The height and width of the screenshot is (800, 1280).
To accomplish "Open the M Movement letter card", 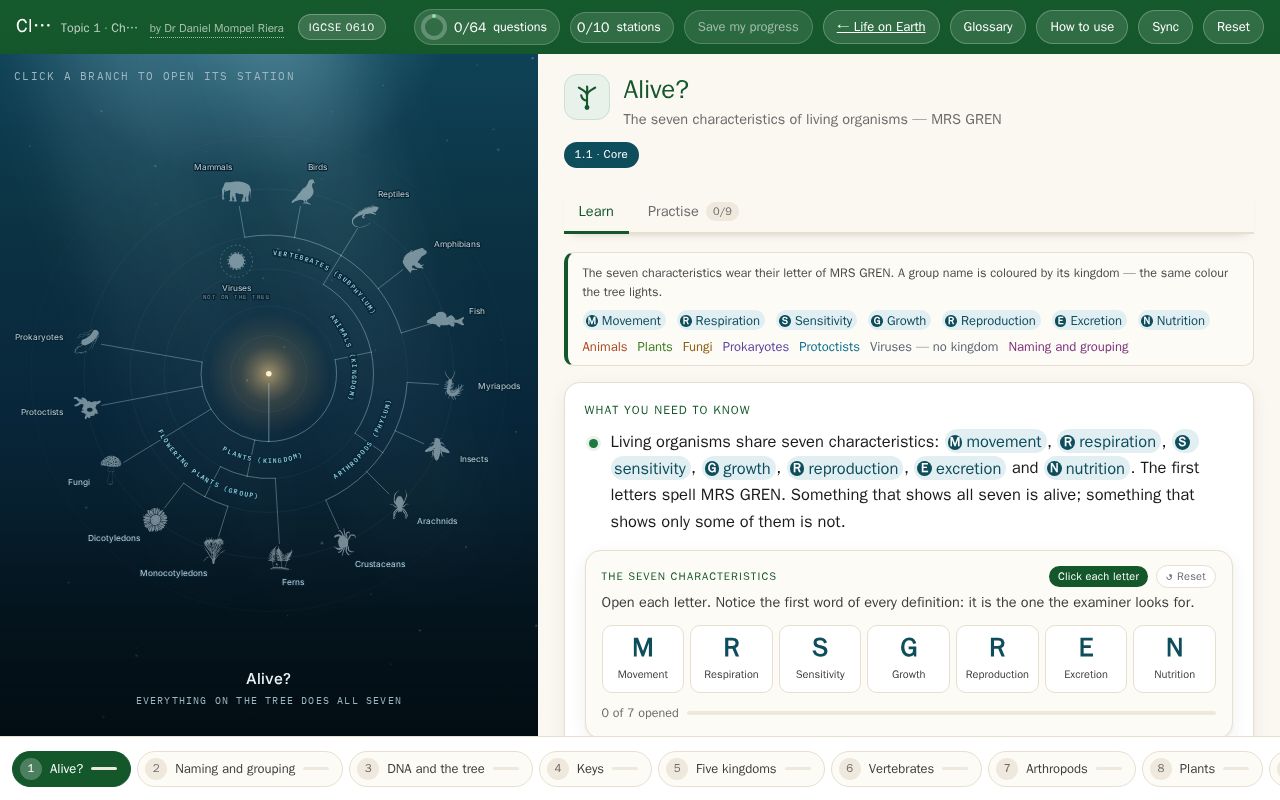I will click(643, 659).
